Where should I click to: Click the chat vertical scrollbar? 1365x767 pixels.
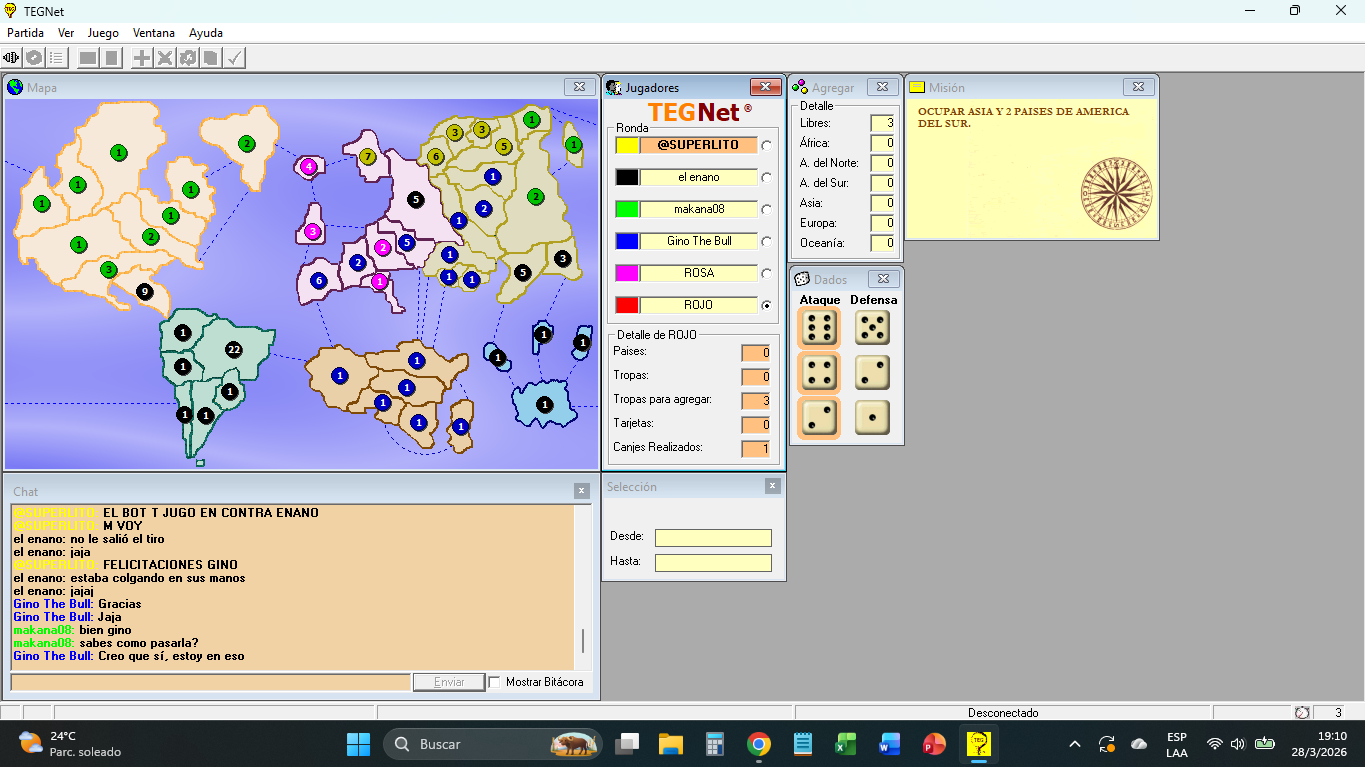582,640
